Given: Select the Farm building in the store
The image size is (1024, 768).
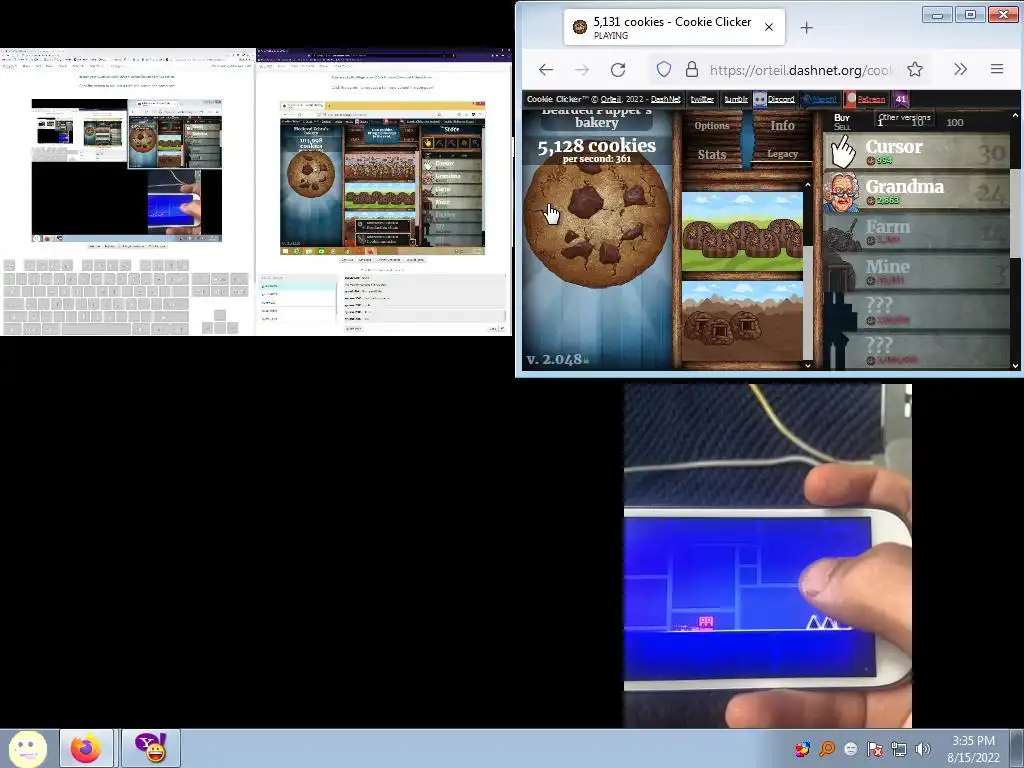Looking at the screenshot, I should (916, 232).
